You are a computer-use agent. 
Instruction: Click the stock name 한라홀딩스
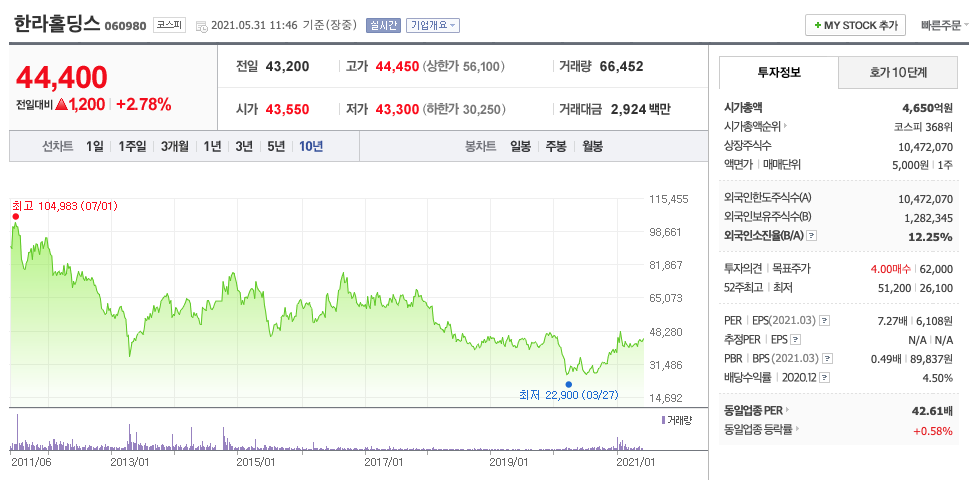[x=57, y=24]
